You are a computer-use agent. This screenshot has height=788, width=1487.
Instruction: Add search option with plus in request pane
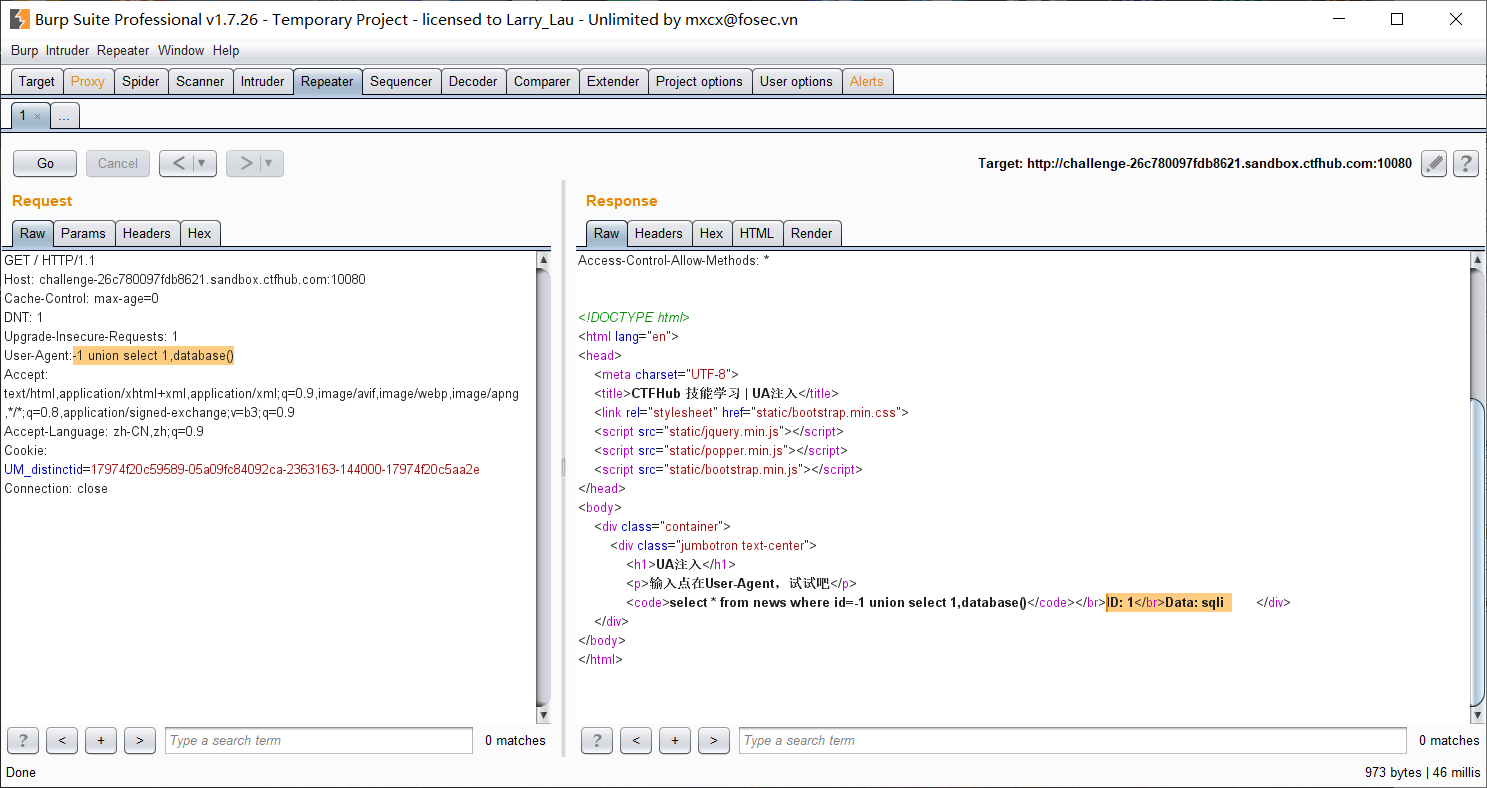click(101, 741)
